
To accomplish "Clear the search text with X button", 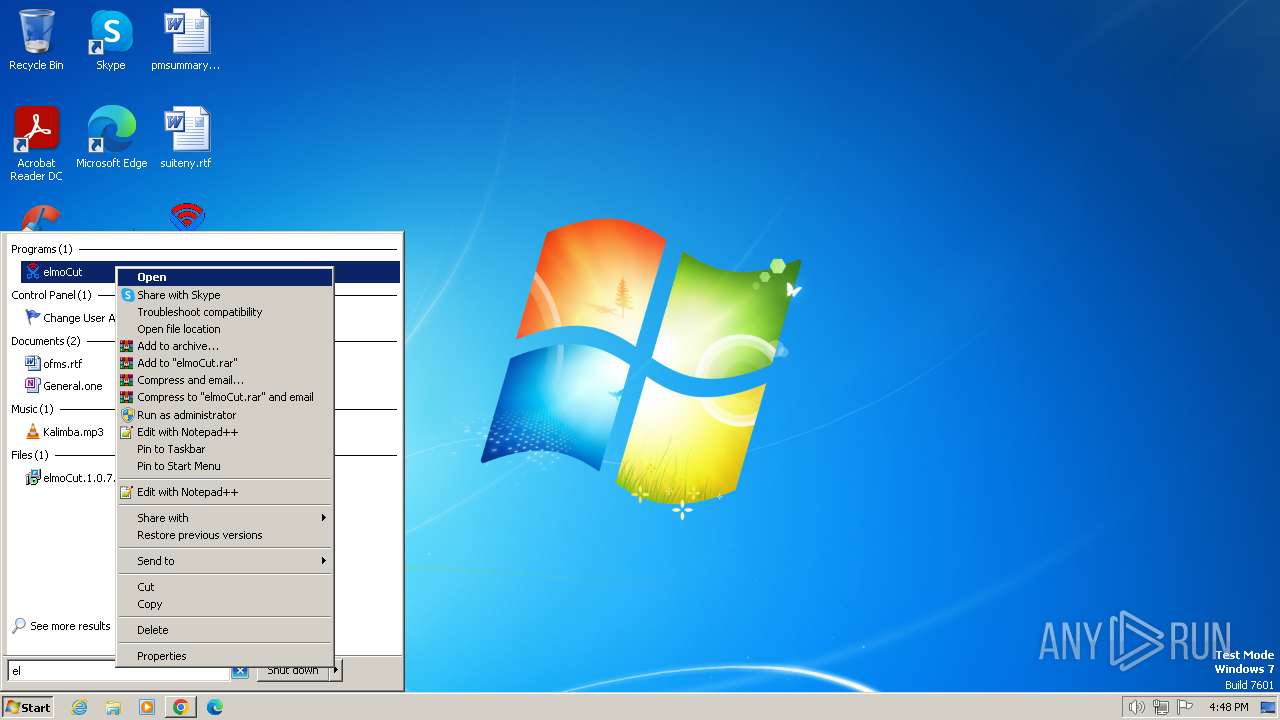I will coord(240,671).
